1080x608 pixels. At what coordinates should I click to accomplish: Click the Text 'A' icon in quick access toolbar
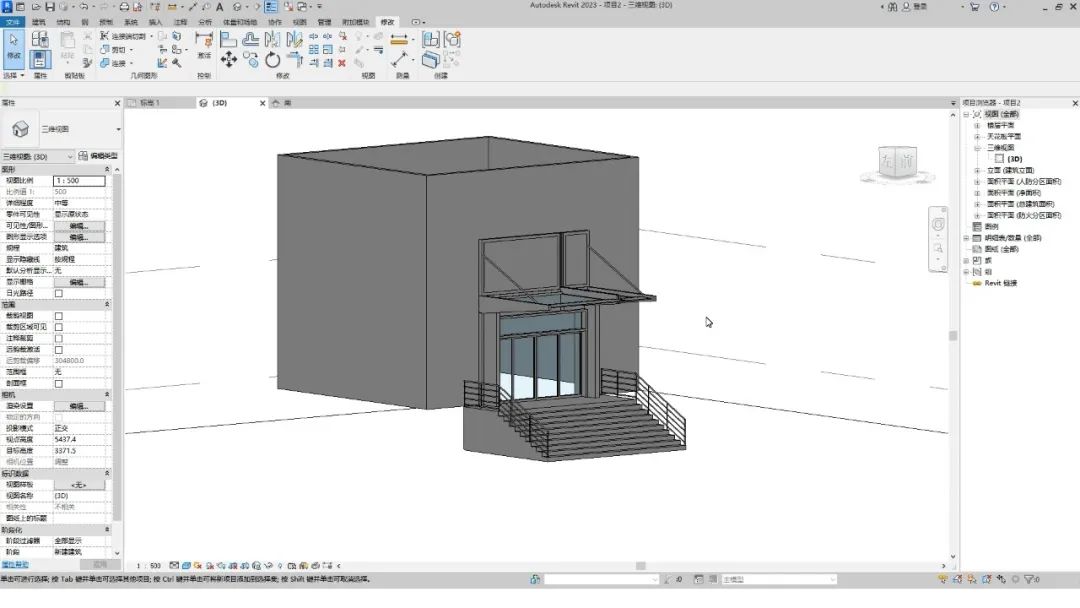(220, 6)
